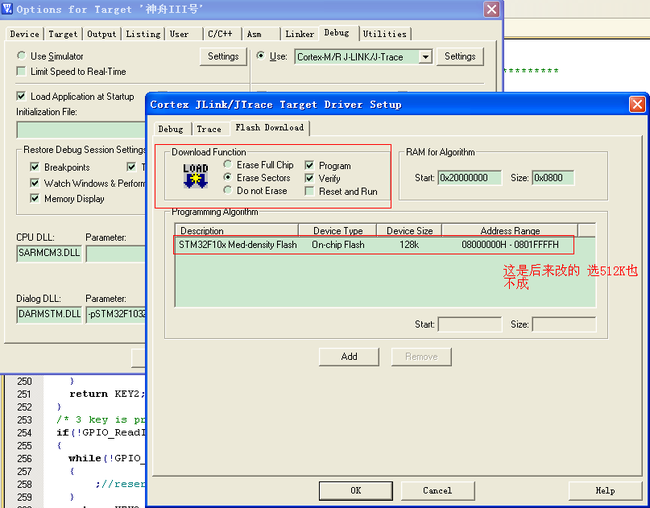Open the Utilities tab in Options

coord(385,34)
